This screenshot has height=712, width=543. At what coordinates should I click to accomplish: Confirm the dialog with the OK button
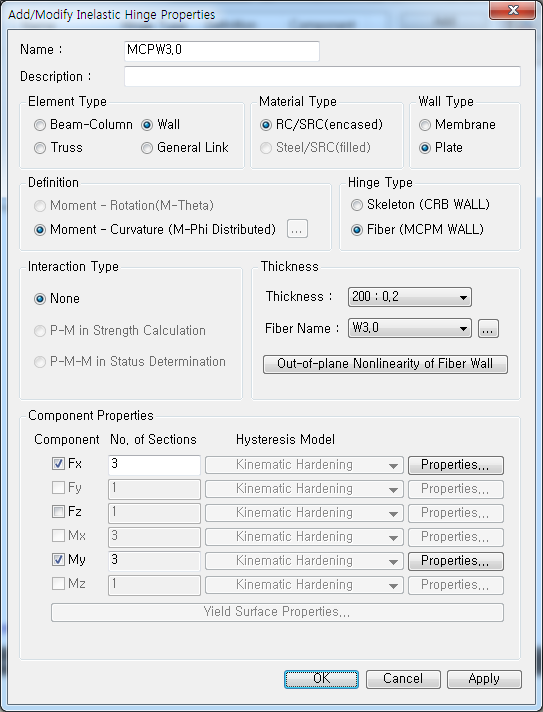coord(321,679)
